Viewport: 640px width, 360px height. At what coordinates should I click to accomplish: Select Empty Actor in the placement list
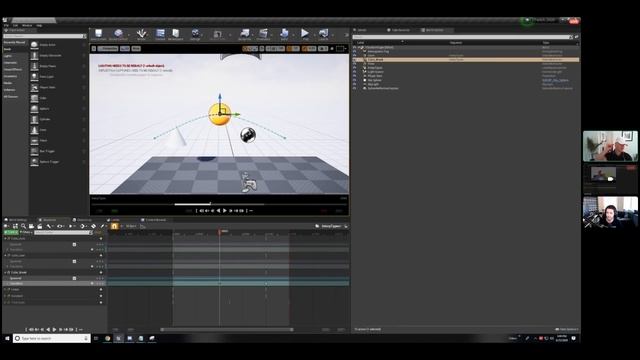point(58,45)
